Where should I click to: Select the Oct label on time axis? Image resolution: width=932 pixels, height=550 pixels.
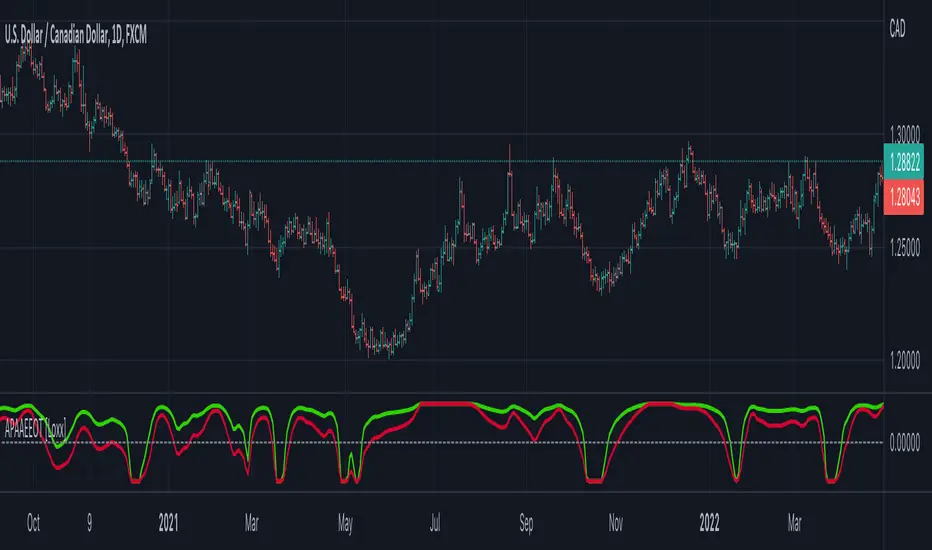(33, 523)
